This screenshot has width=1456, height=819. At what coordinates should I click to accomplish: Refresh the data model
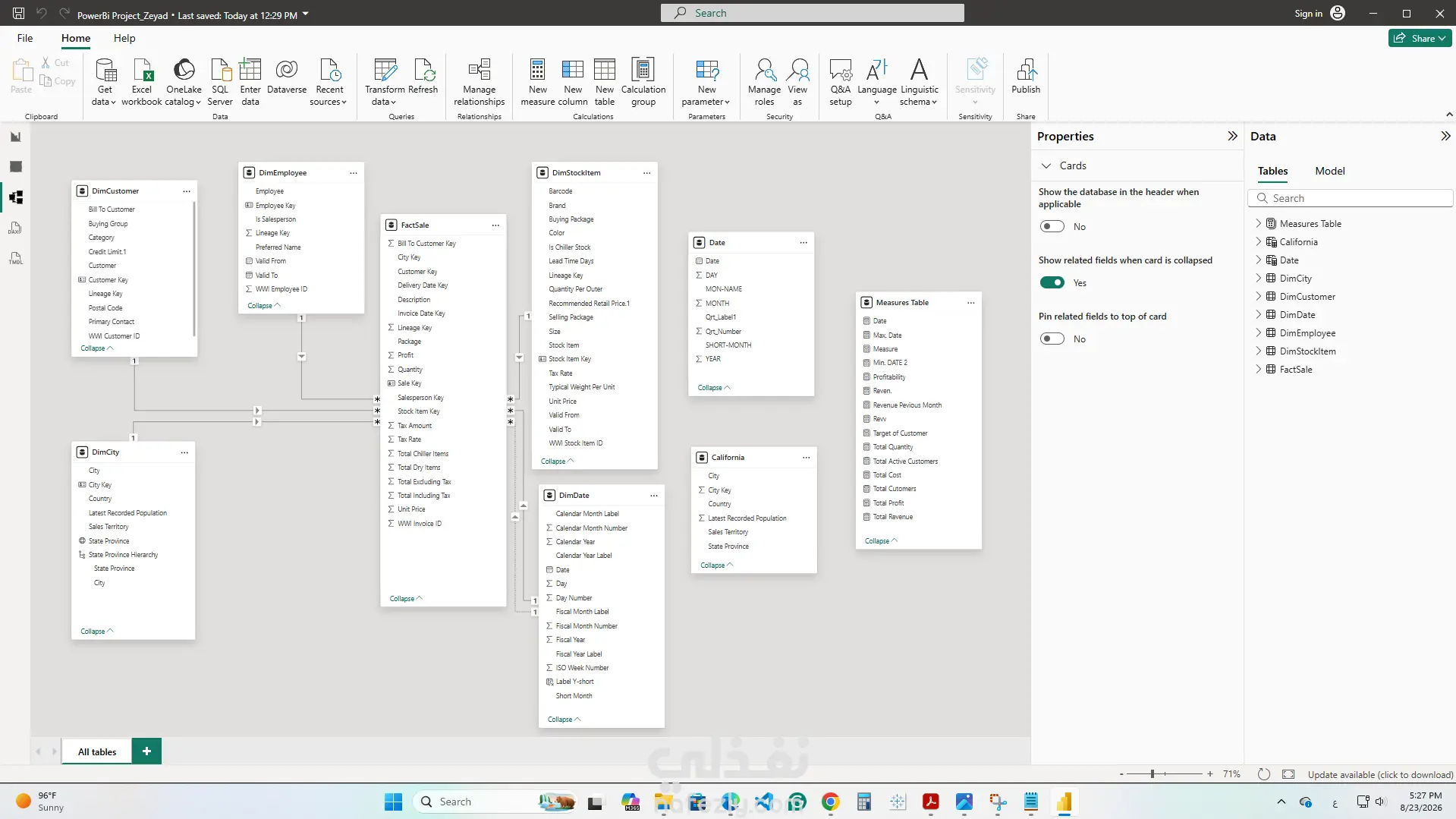(423, 77)
